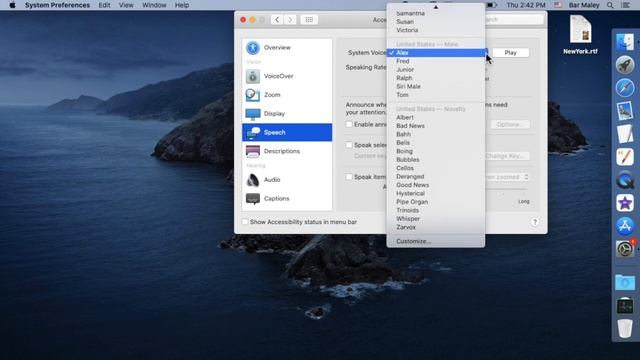Select the Trinoids voice
This screenshot has height=360, width=640.
click(x=436, y=210)
